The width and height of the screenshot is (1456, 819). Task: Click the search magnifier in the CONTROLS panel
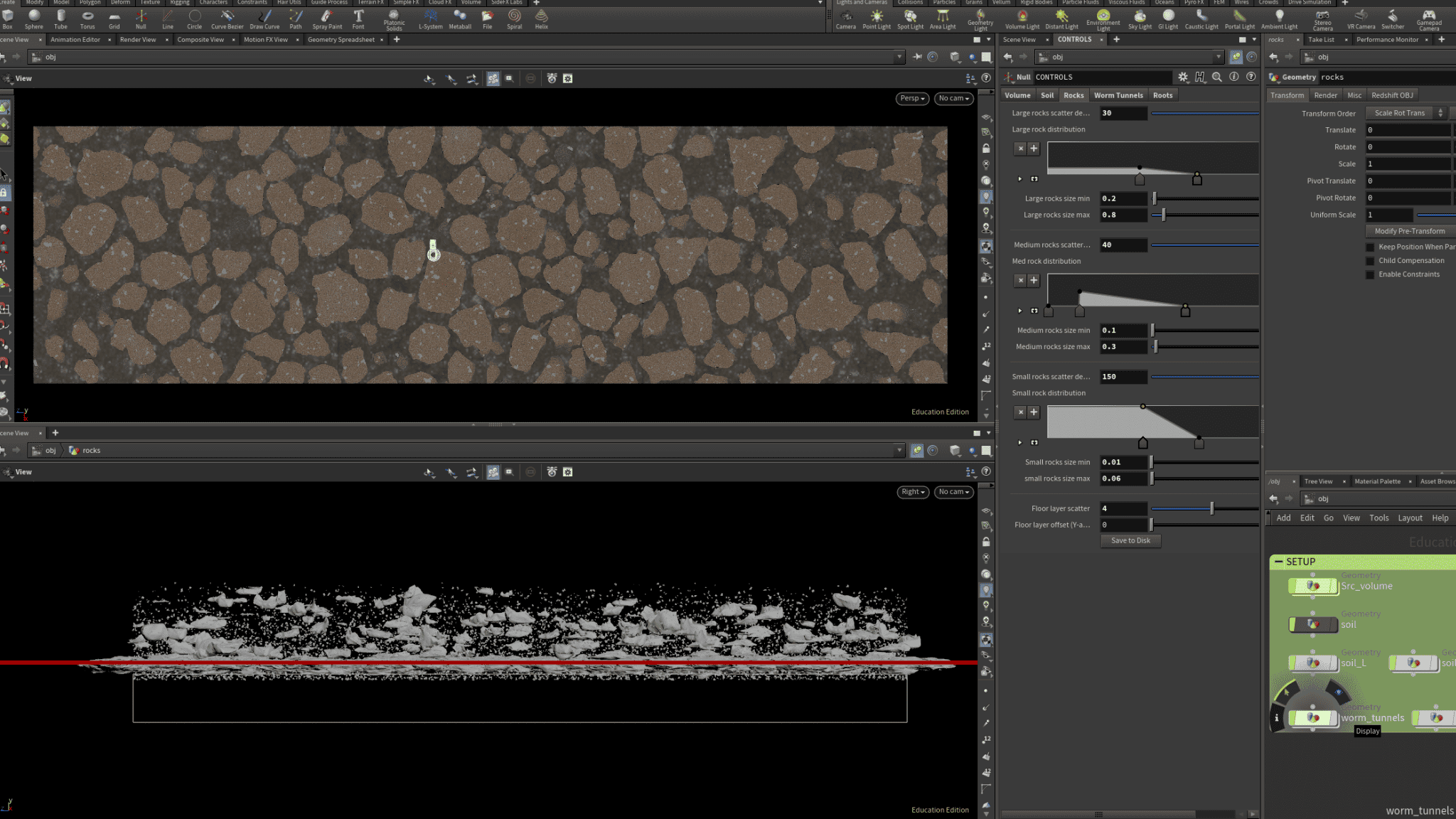click(1217, 77)
